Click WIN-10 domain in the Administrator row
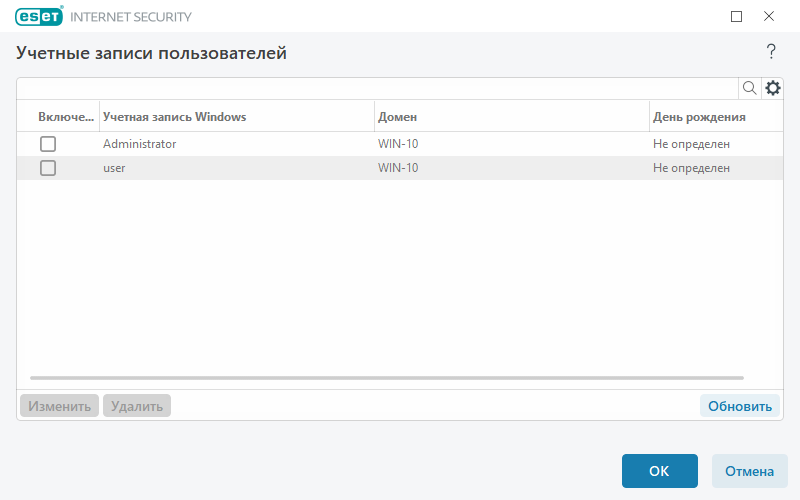 click(x=398, y=144)
